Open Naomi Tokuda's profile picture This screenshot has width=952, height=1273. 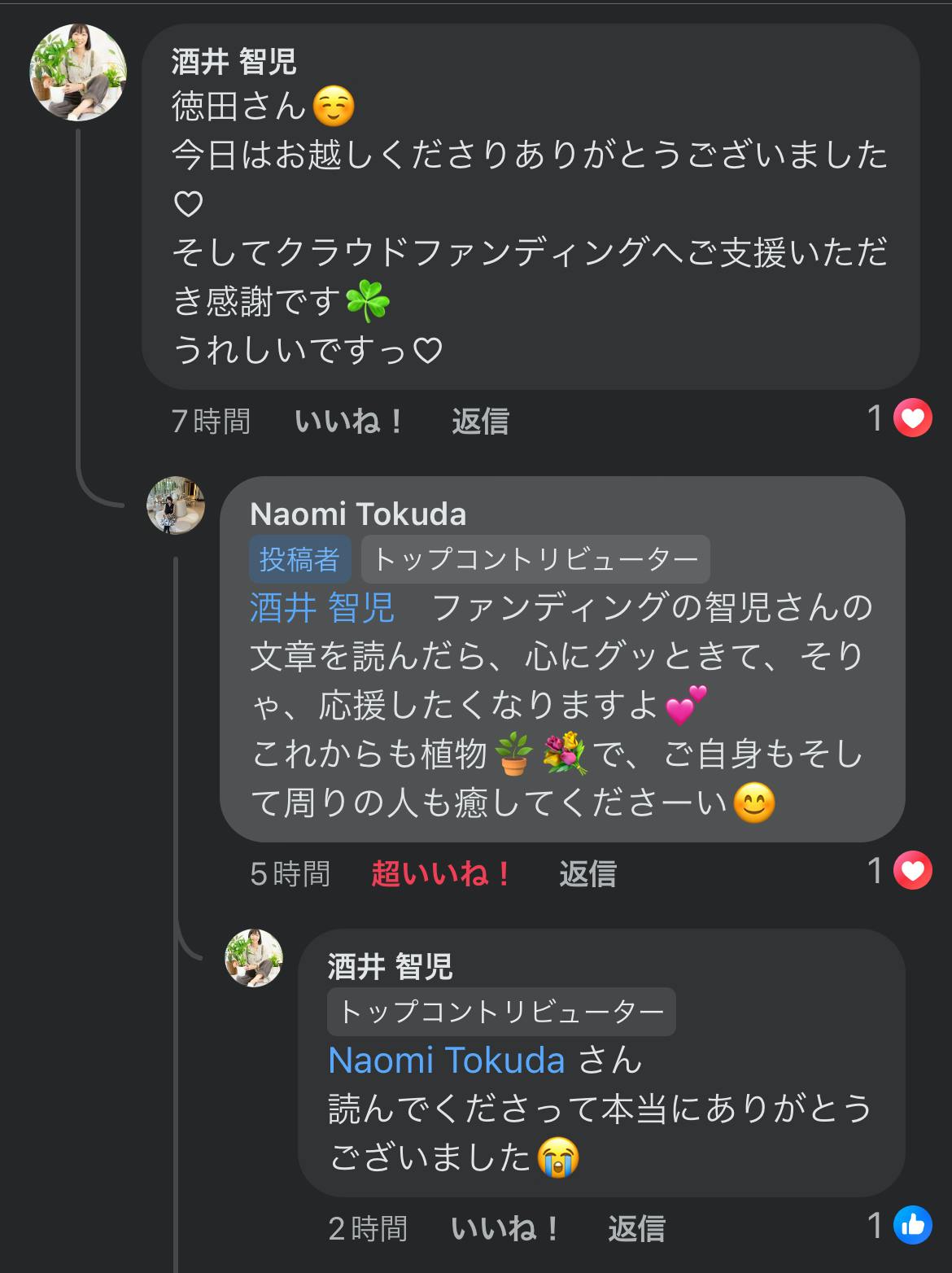pyautogui.click(x=175, y=505)
